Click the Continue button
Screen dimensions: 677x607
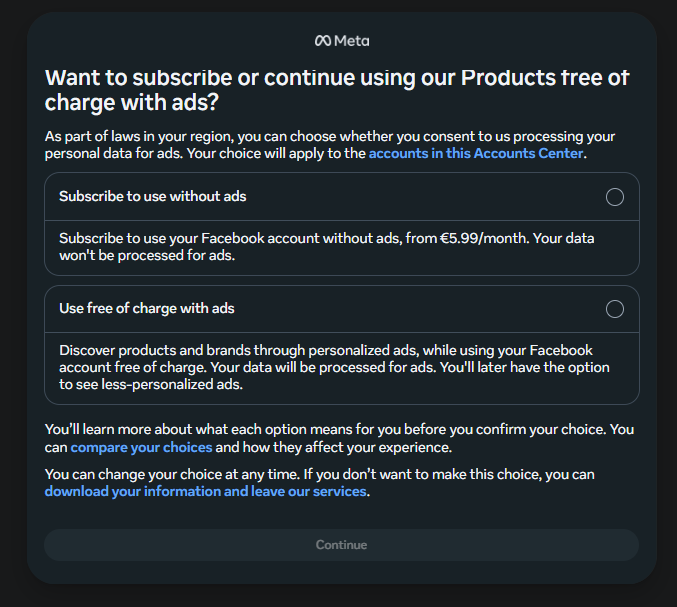click(342, 545)
